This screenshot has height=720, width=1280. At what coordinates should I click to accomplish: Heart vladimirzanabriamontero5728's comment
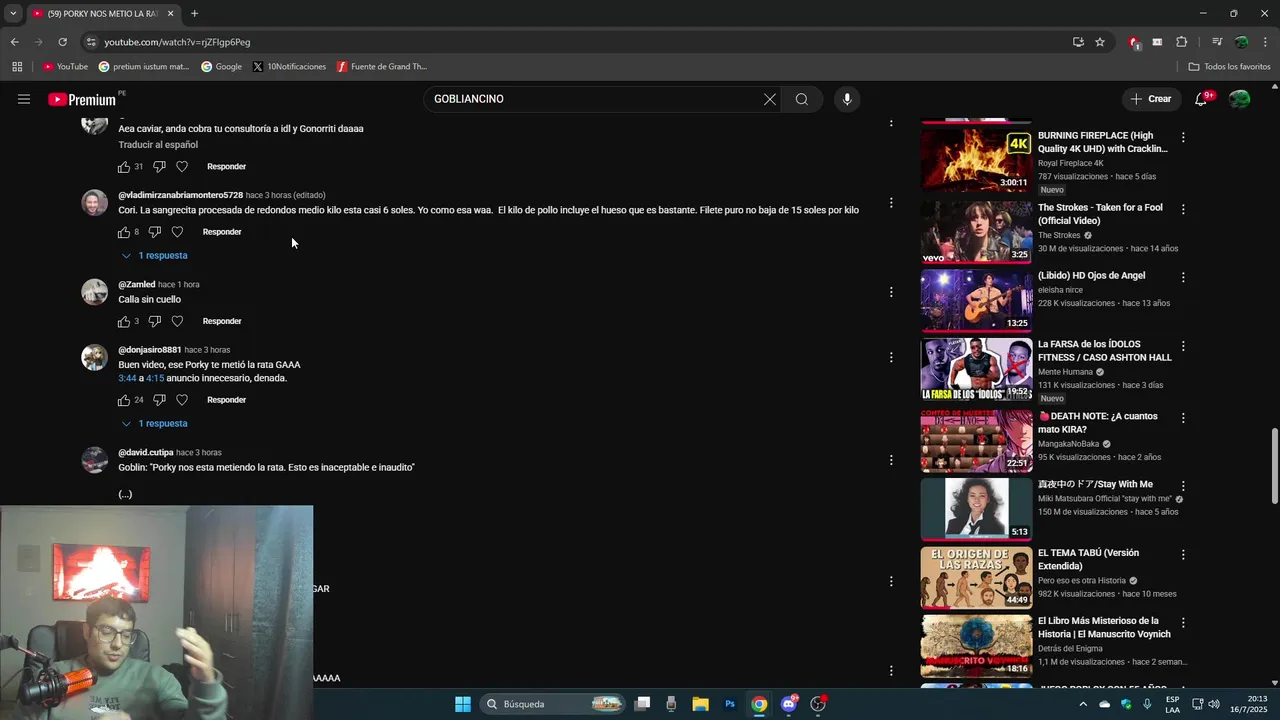tap(177, 232)
